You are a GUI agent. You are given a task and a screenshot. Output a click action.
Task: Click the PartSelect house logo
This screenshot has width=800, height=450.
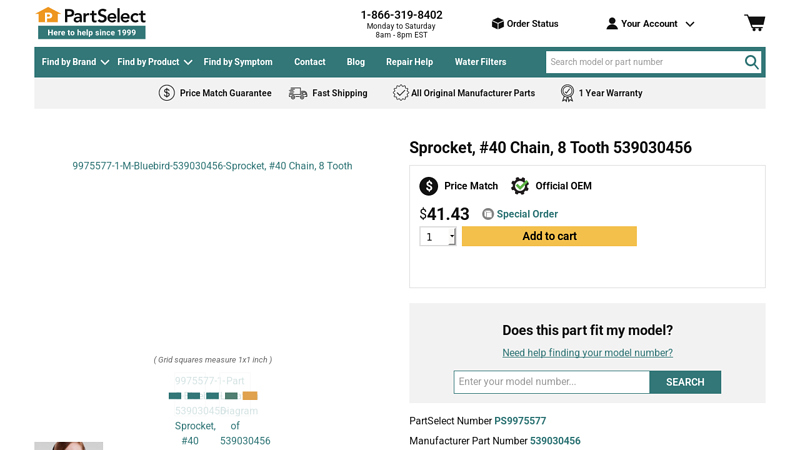coord(48,16)
